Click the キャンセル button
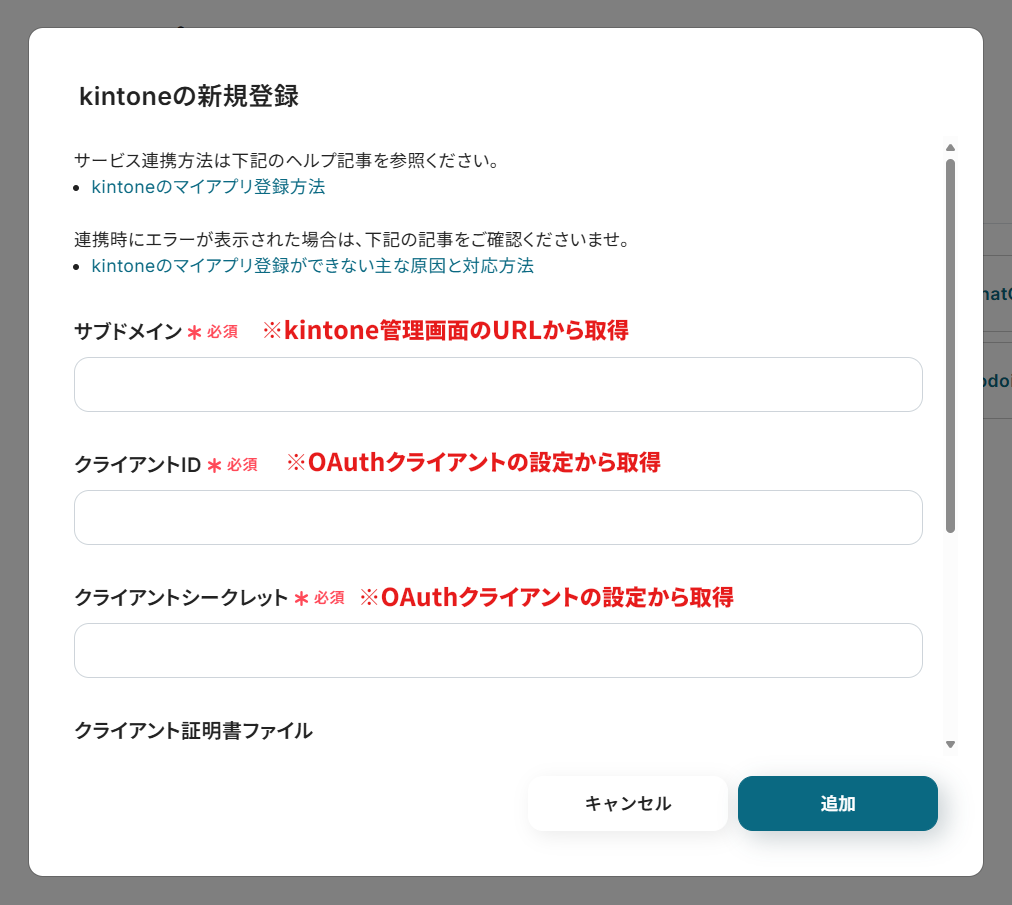This screenshot has height=905, width=1012. coord(628,804)
